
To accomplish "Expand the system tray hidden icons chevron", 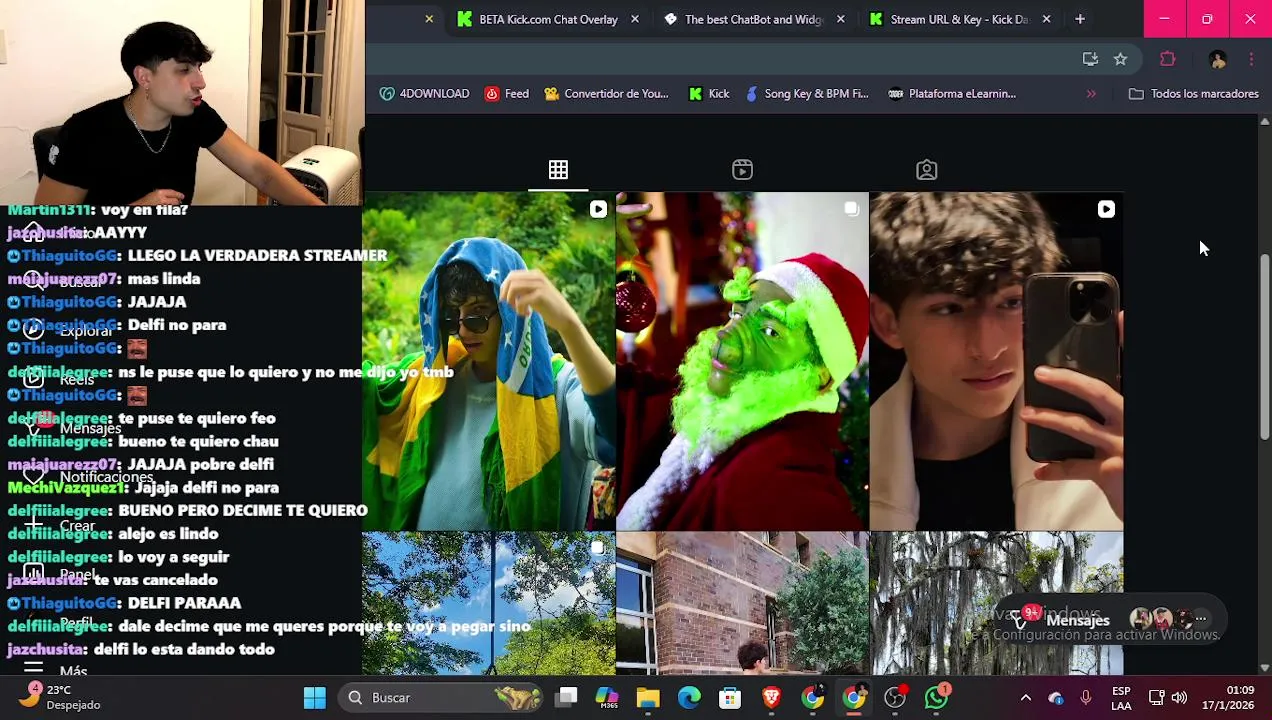I will point(1025,698).
